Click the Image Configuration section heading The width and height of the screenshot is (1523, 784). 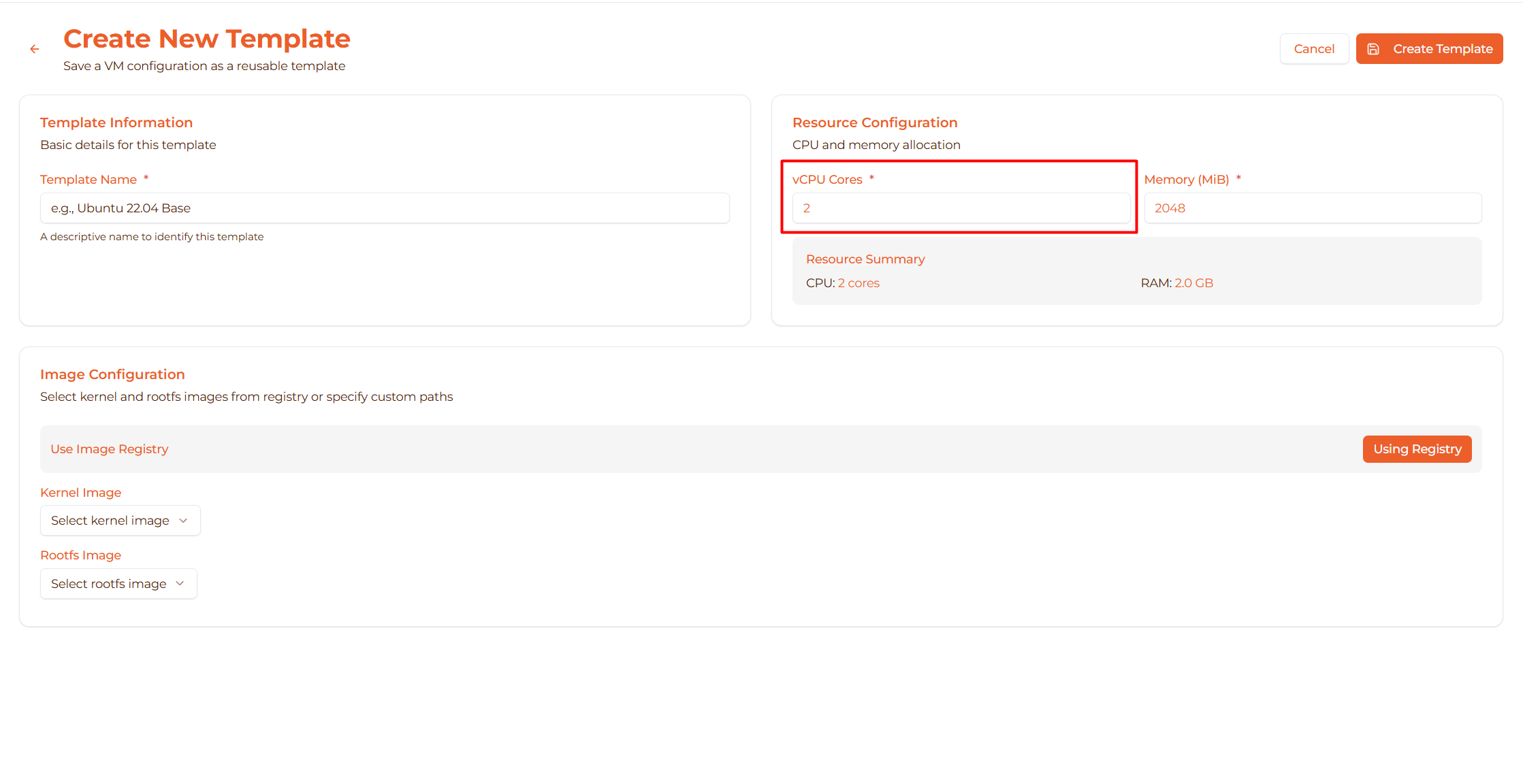[112, 374]
